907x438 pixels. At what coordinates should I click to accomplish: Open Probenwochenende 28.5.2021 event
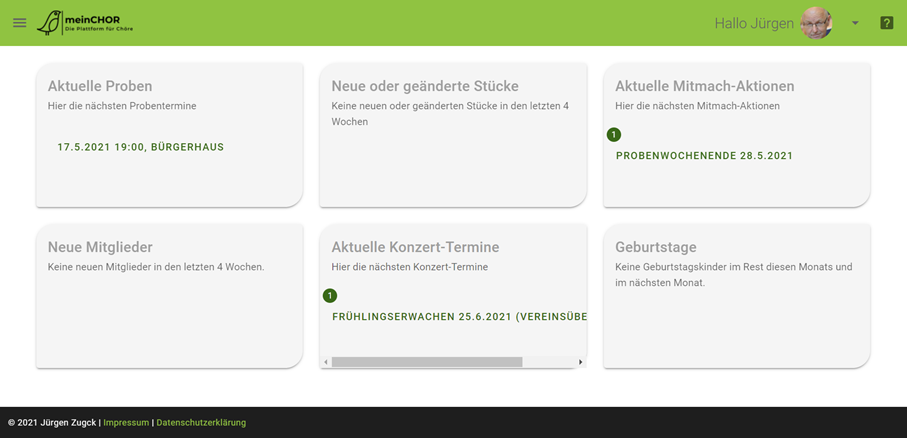tap(704, 156)
